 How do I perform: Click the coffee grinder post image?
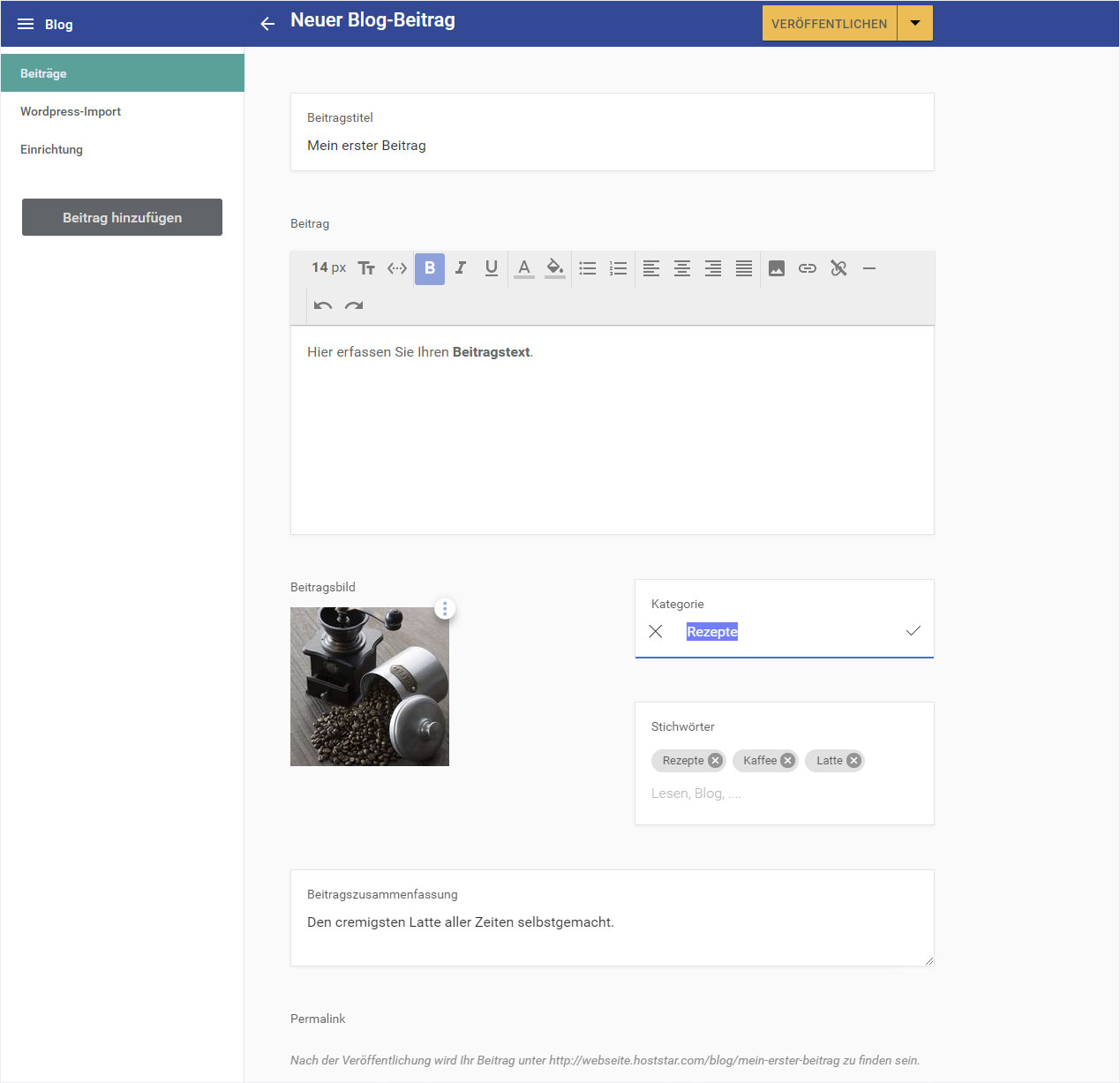pos(370,687)
